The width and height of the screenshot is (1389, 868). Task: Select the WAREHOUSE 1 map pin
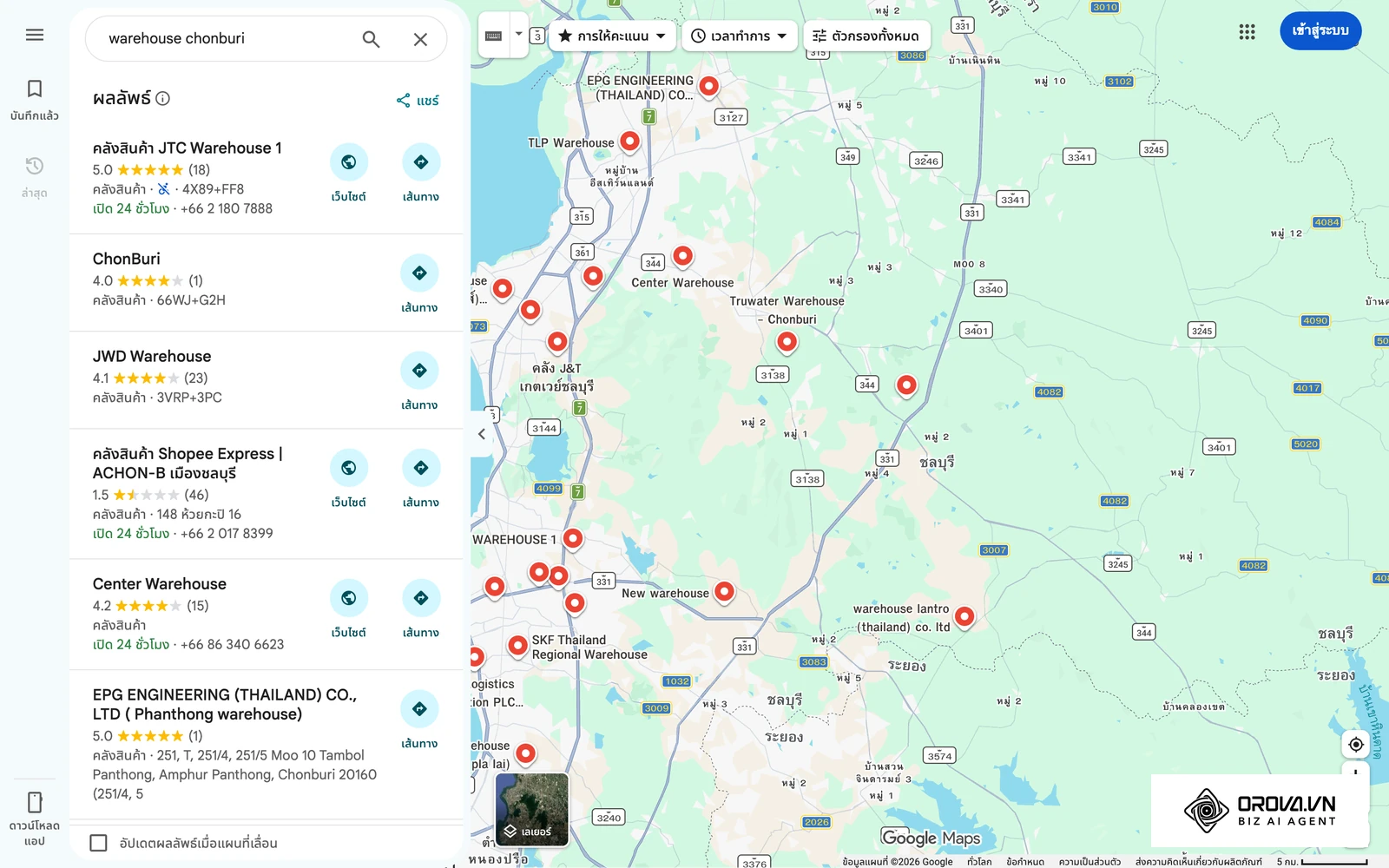(573, 540)
